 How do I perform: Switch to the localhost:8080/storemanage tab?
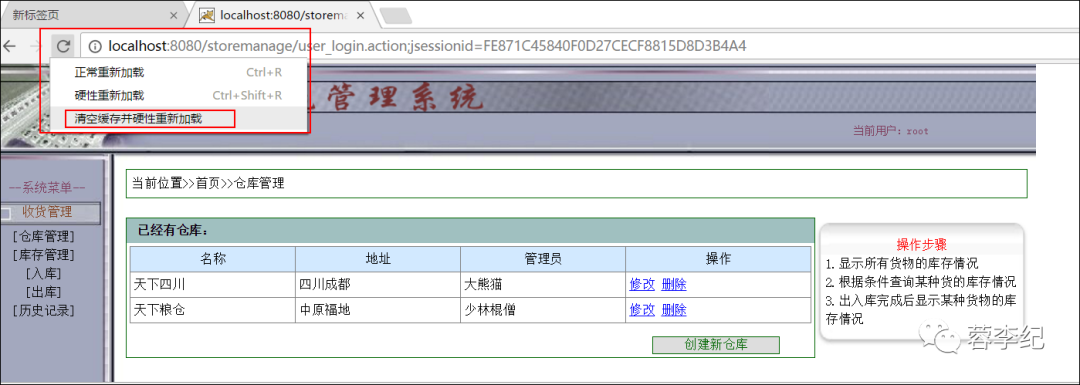285,14
